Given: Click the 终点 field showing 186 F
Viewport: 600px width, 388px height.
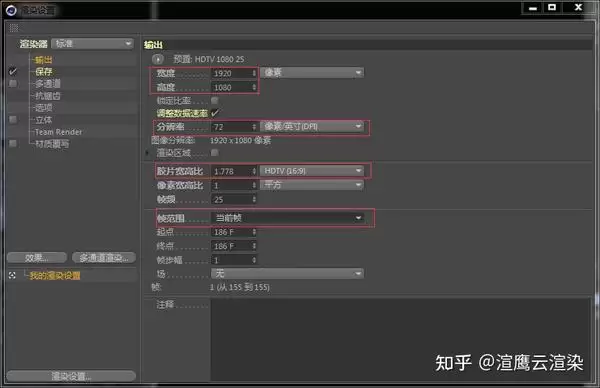Looking at the screenshot, I should click(x=231, y=246).
